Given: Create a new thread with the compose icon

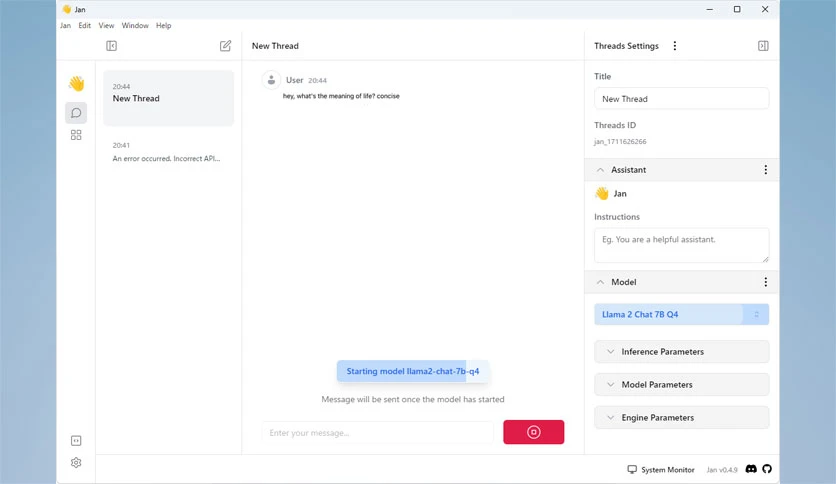Looking at the screenshot, I should coord(226,46).
